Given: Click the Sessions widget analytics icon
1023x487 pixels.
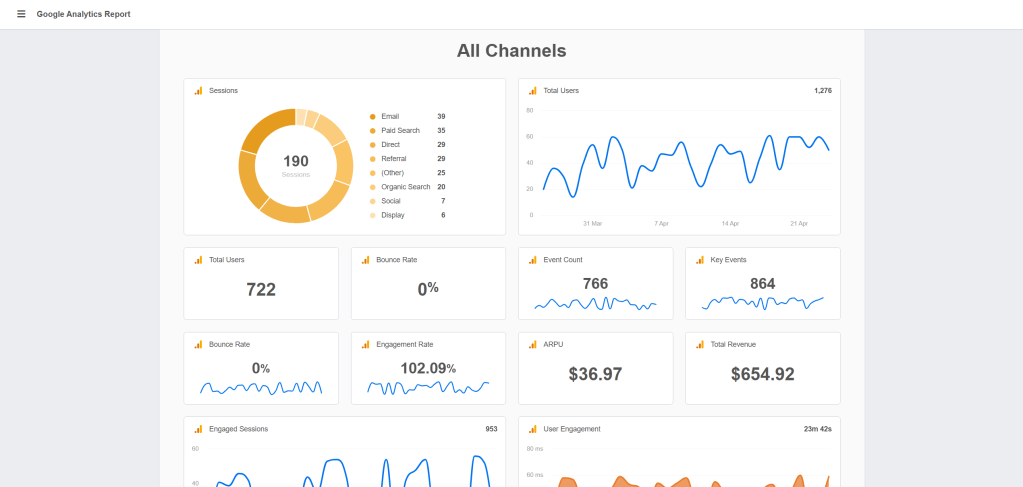Looking at the screenshot, I should tap(198, 91).
